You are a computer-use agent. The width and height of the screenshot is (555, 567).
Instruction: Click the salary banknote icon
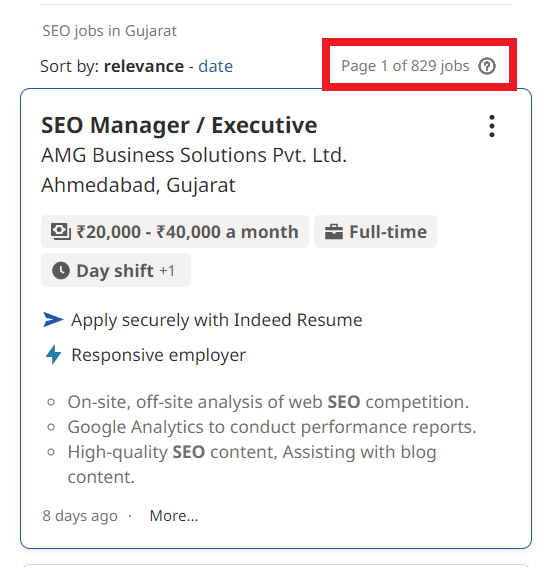(x=60, y=231)
